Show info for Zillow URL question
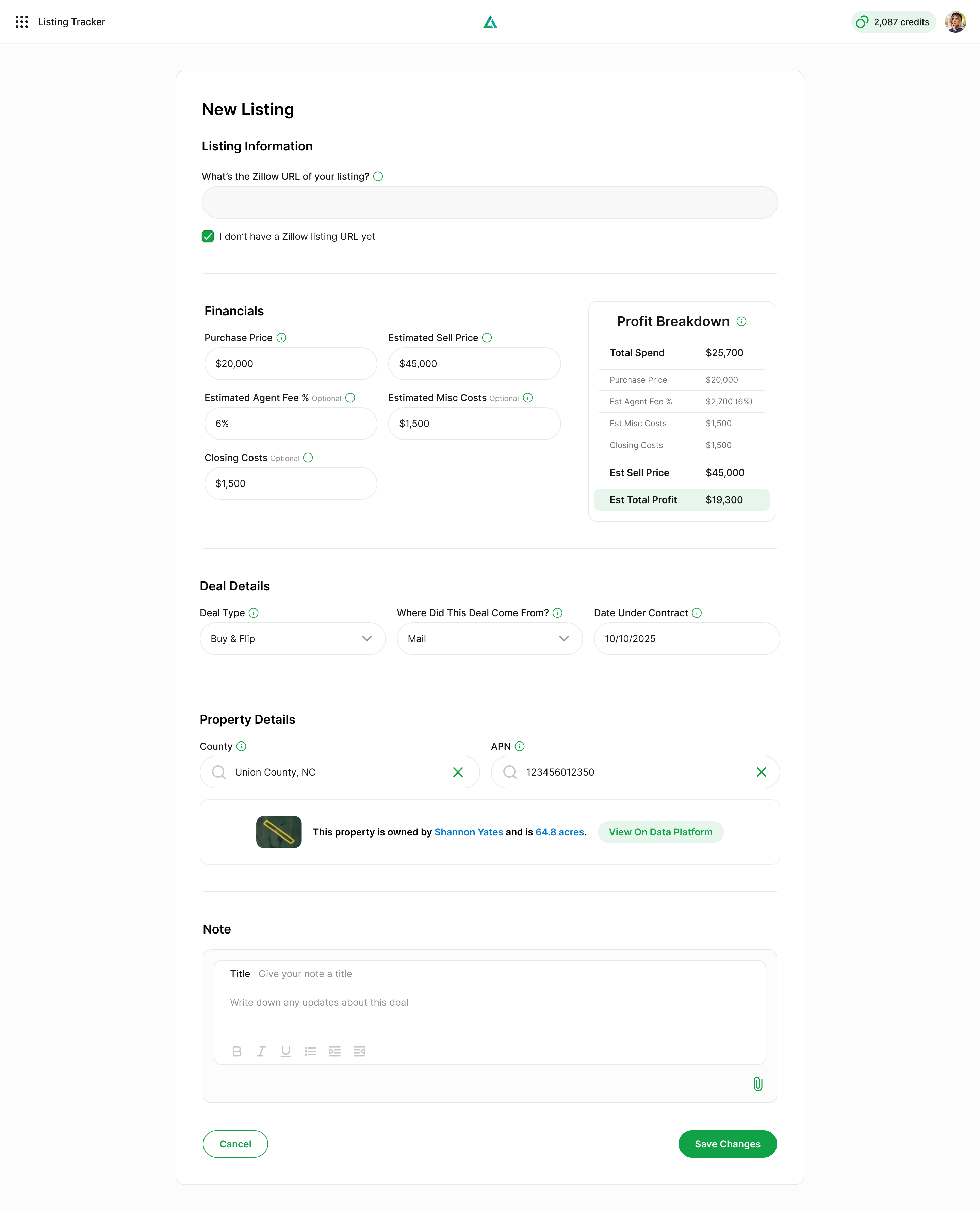Image resolution: width=980 pixels, height=1212 pixels. [378, 177]
